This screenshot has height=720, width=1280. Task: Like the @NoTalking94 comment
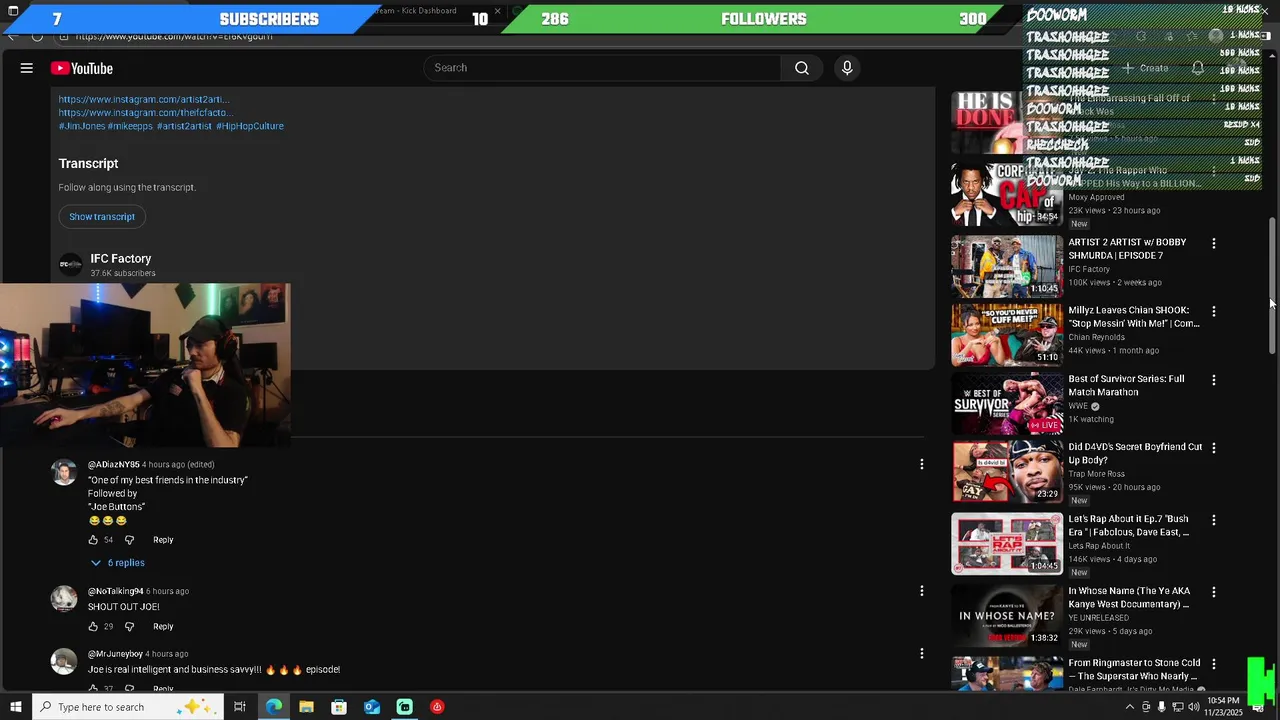93,627
